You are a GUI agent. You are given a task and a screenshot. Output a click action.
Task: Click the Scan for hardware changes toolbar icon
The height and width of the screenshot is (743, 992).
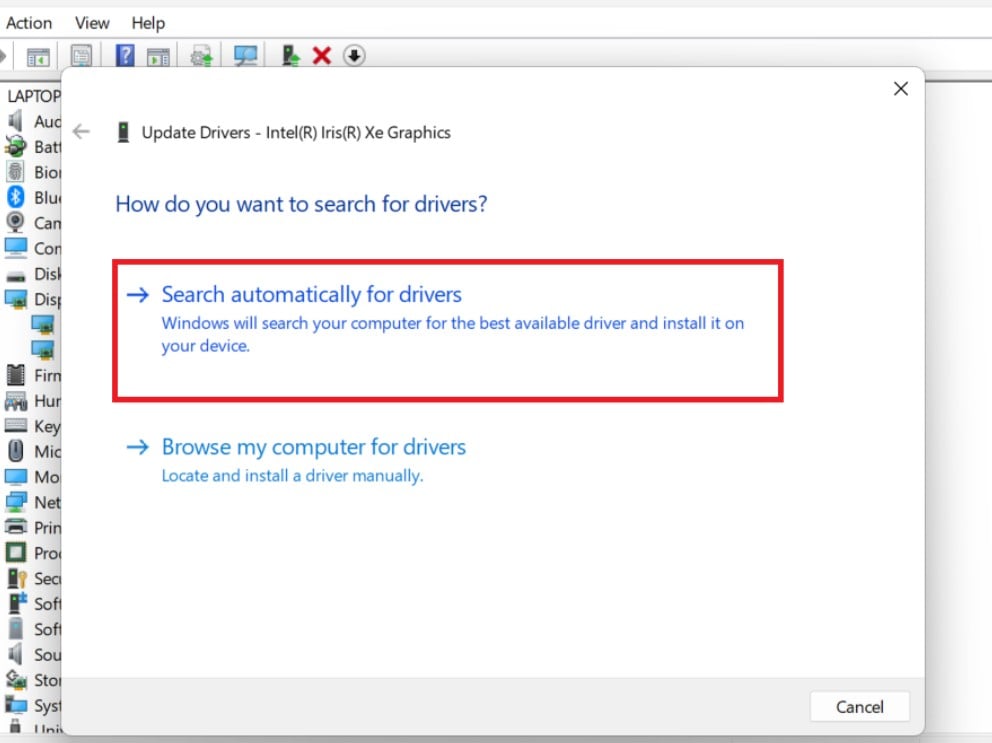tap(246, 55)
